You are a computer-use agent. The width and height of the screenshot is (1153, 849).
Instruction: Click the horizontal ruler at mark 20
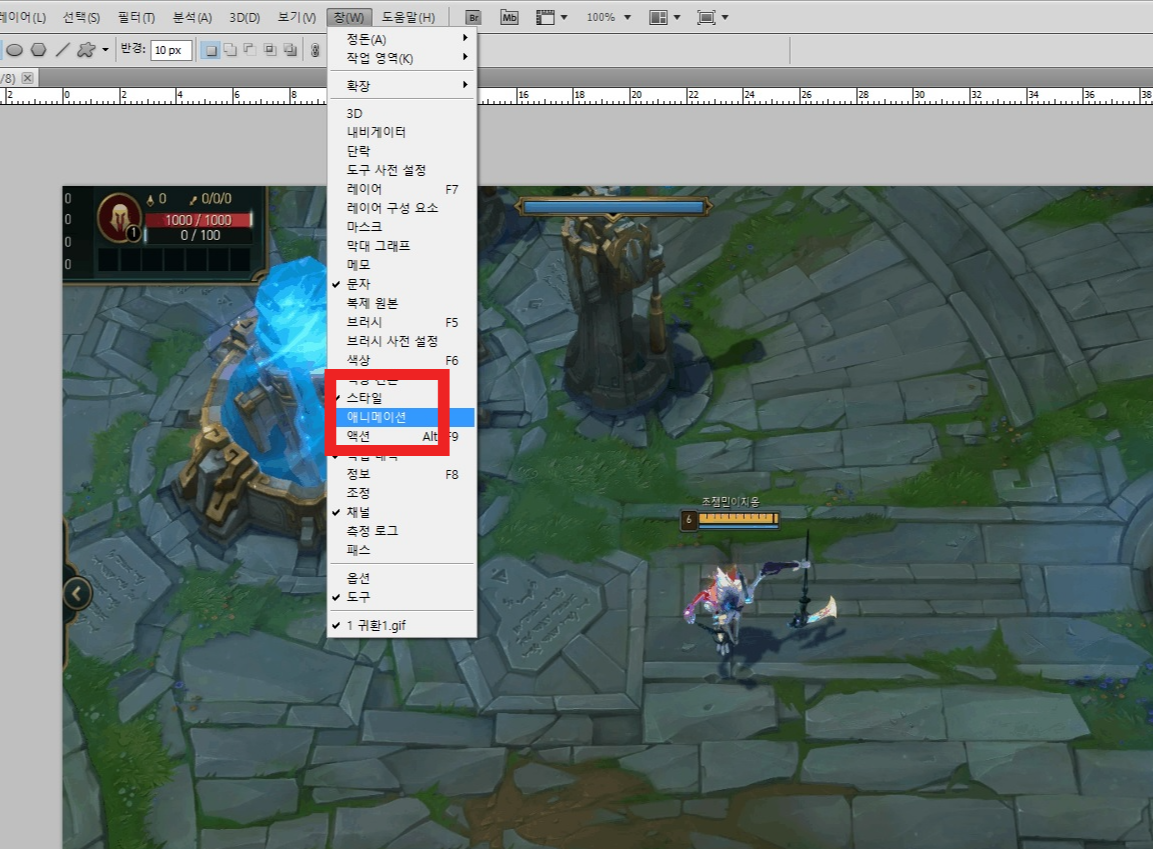point(636,95)
